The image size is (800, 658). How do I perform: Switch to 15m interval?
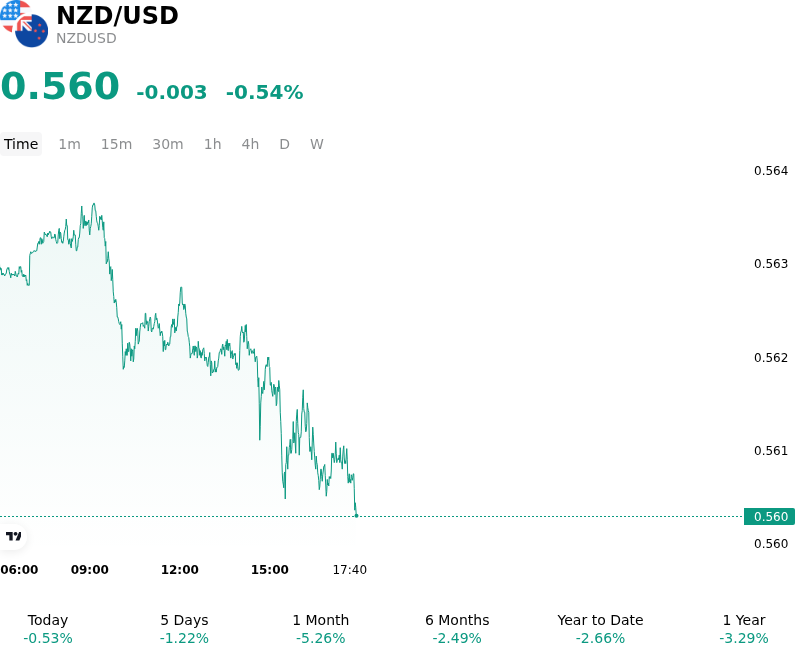(116, 144)
